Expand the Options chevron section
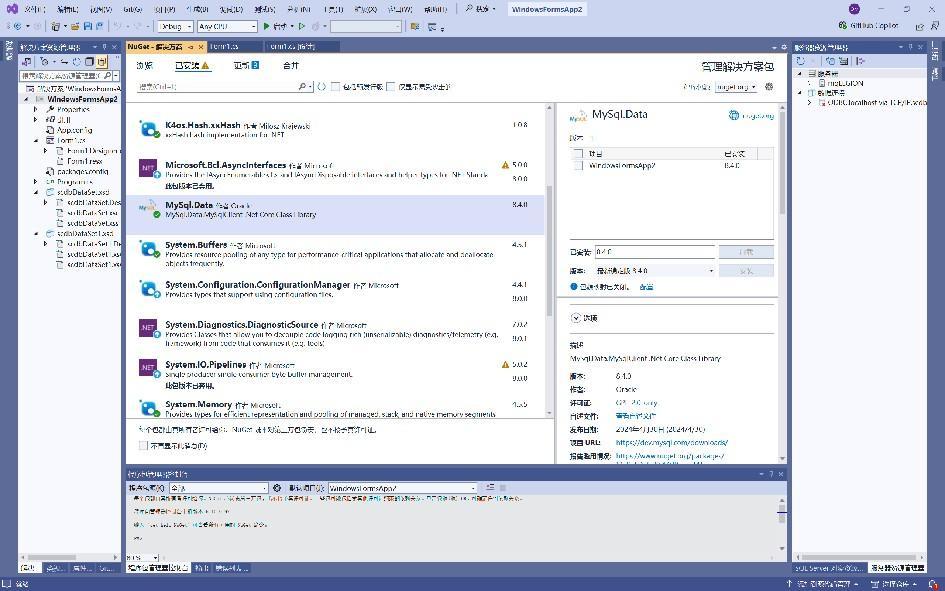The height and width of the screenshot is (591, 945). click(576, 318)
